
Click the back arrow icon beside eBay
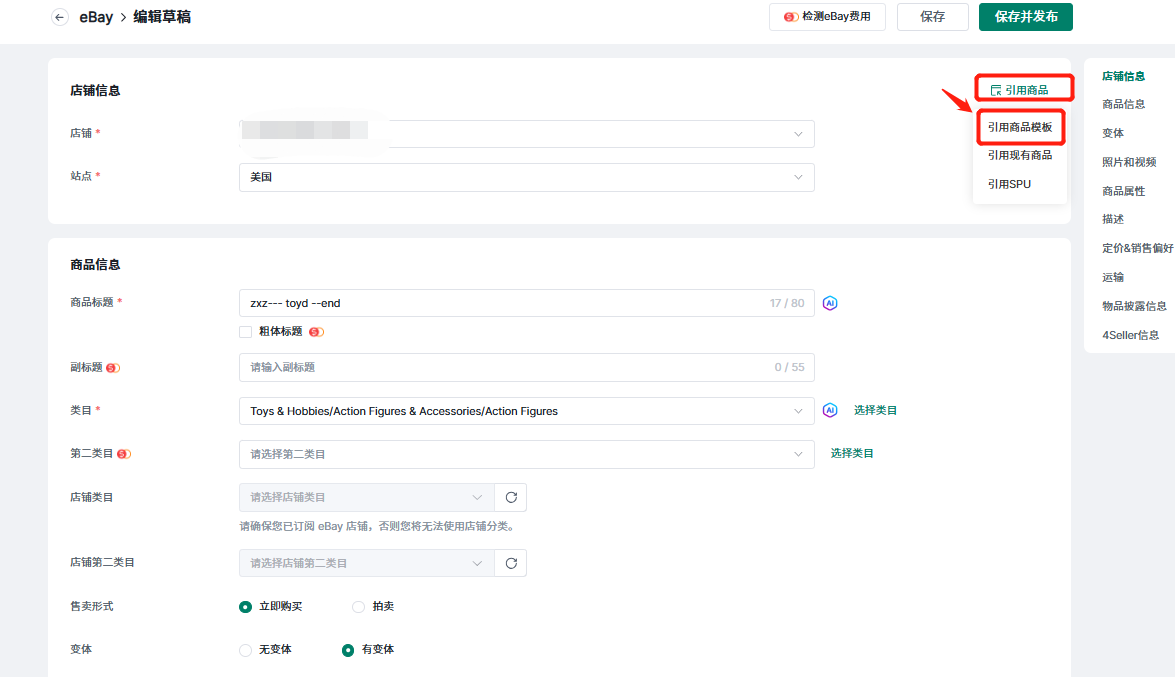60,17
